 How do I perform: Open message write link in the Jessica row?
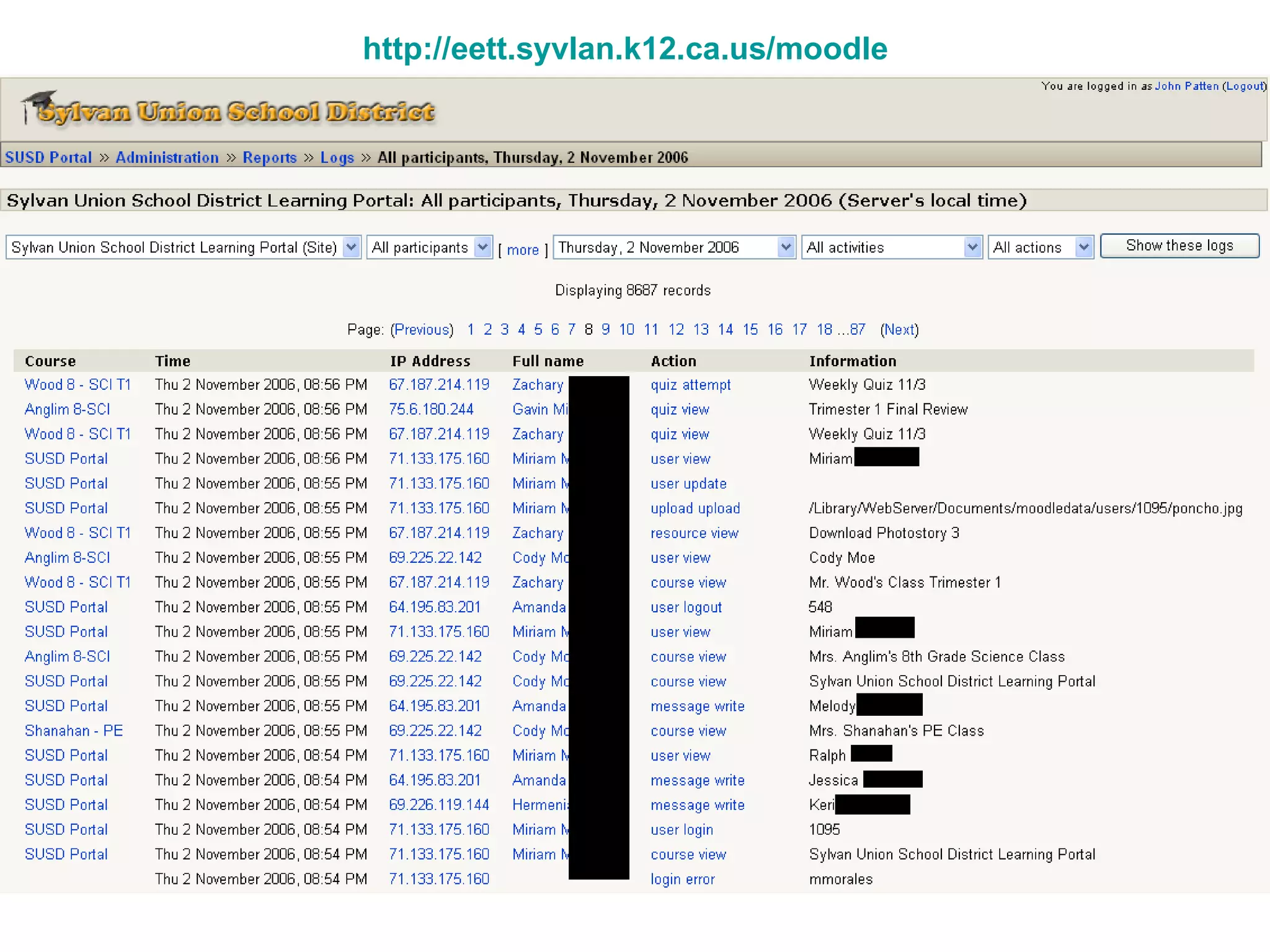[698, 780]
